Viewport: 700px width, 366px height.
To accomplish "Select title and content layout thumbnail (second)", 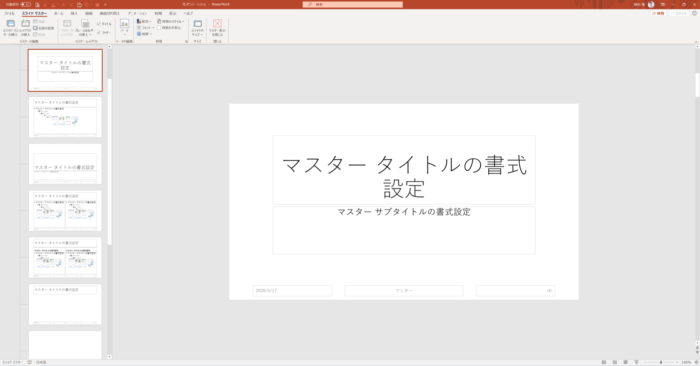I will [65, 117].
